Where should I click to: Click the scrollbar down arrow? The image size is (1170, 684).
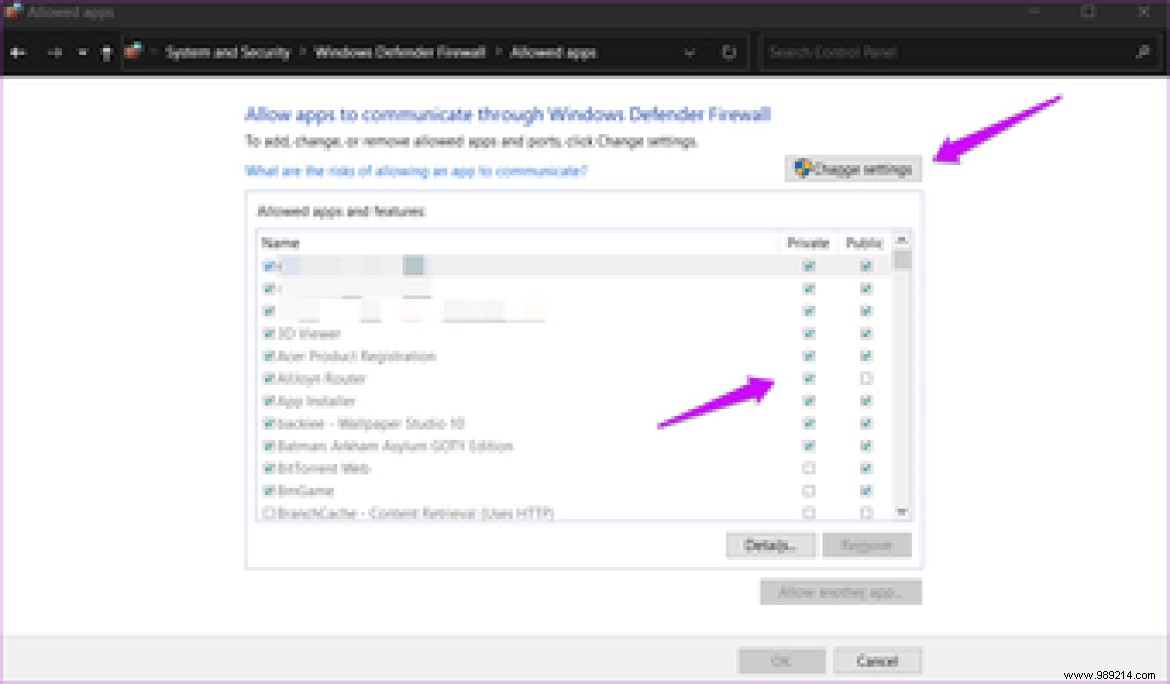pyautogui.click(x=901, y=513)
